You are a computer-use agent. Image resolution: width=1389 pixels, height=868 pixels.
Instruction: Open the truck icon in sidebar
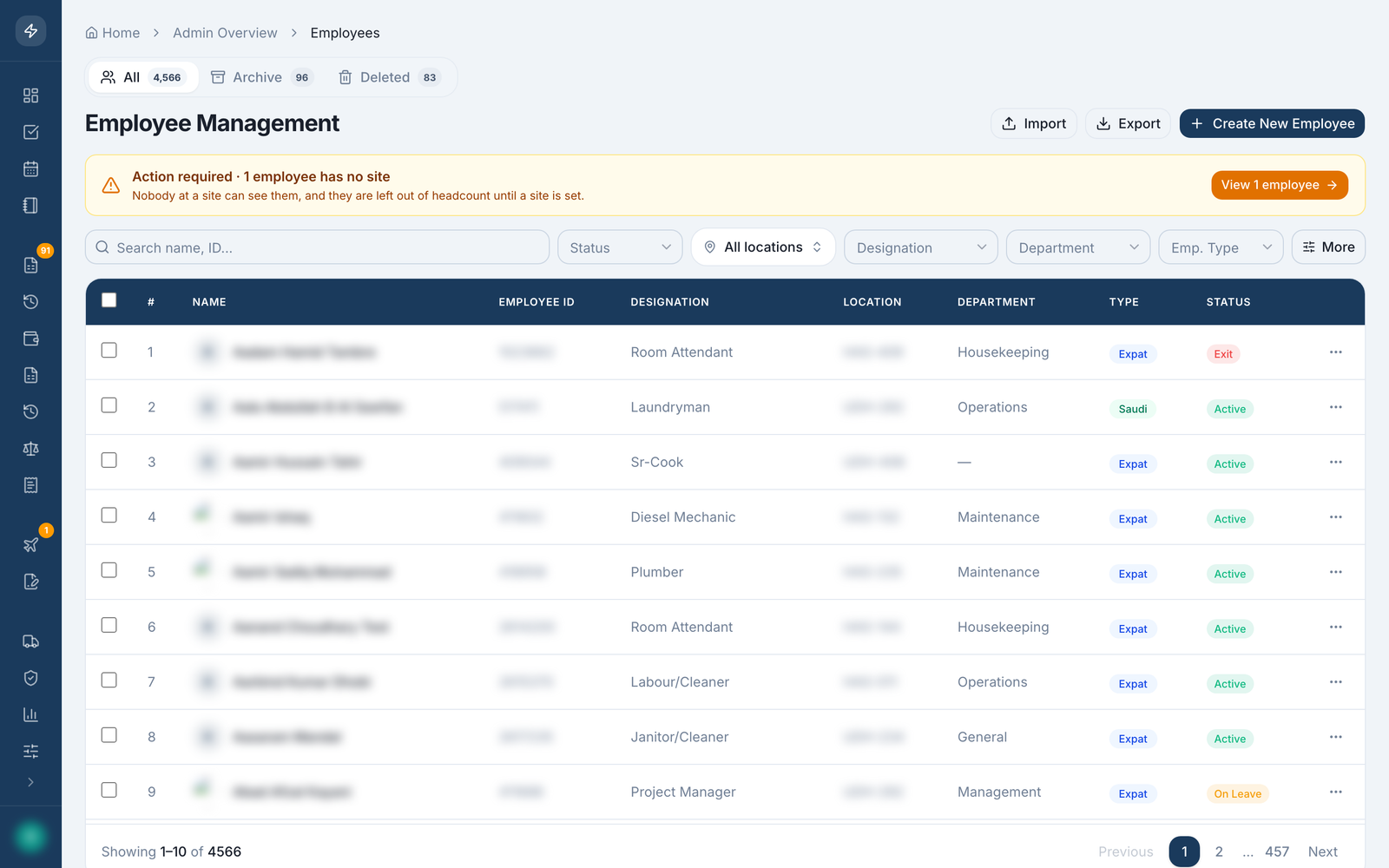point(30,641)
